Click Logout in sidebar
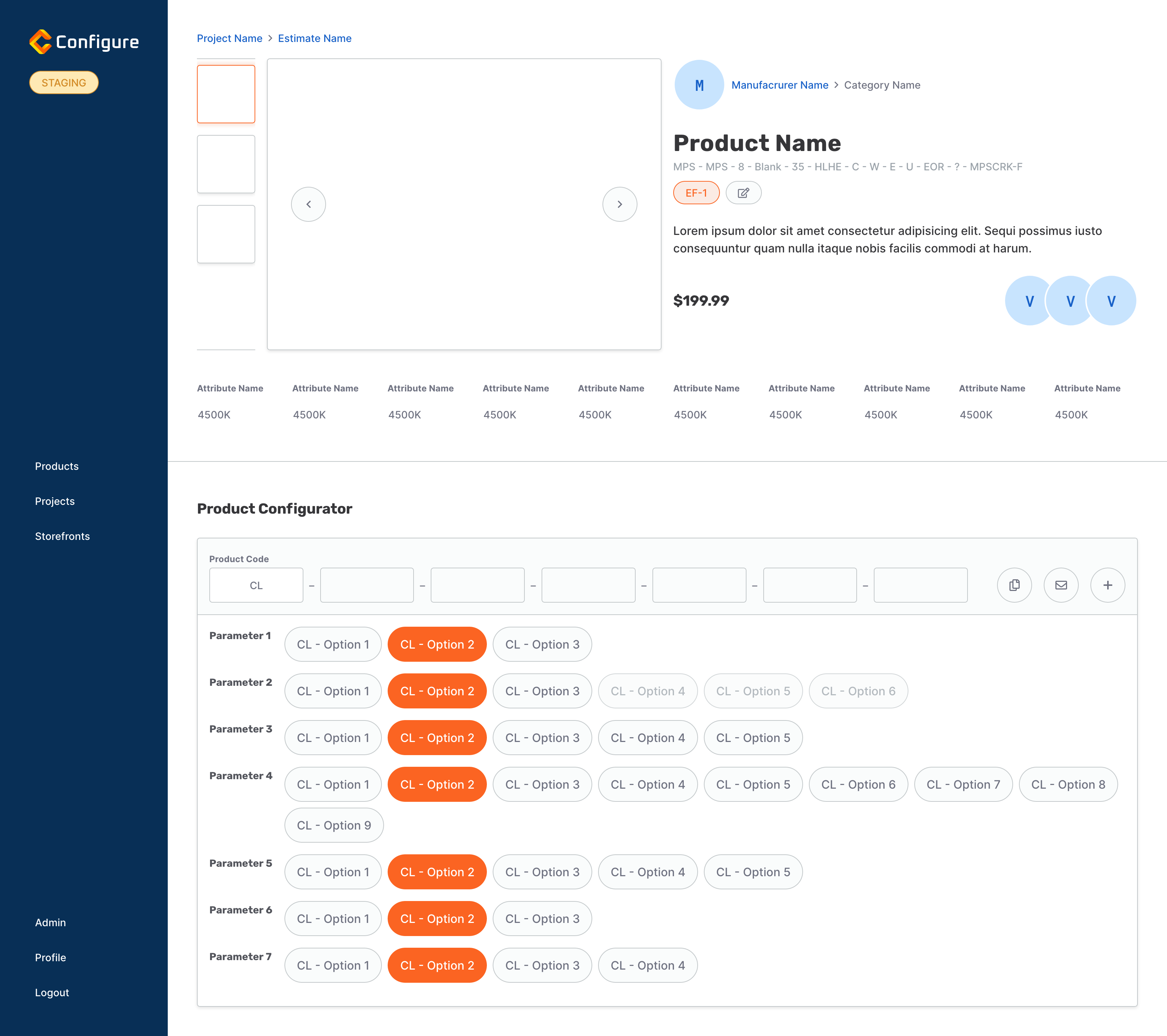 pyautogui.click(x=52, y=993)
